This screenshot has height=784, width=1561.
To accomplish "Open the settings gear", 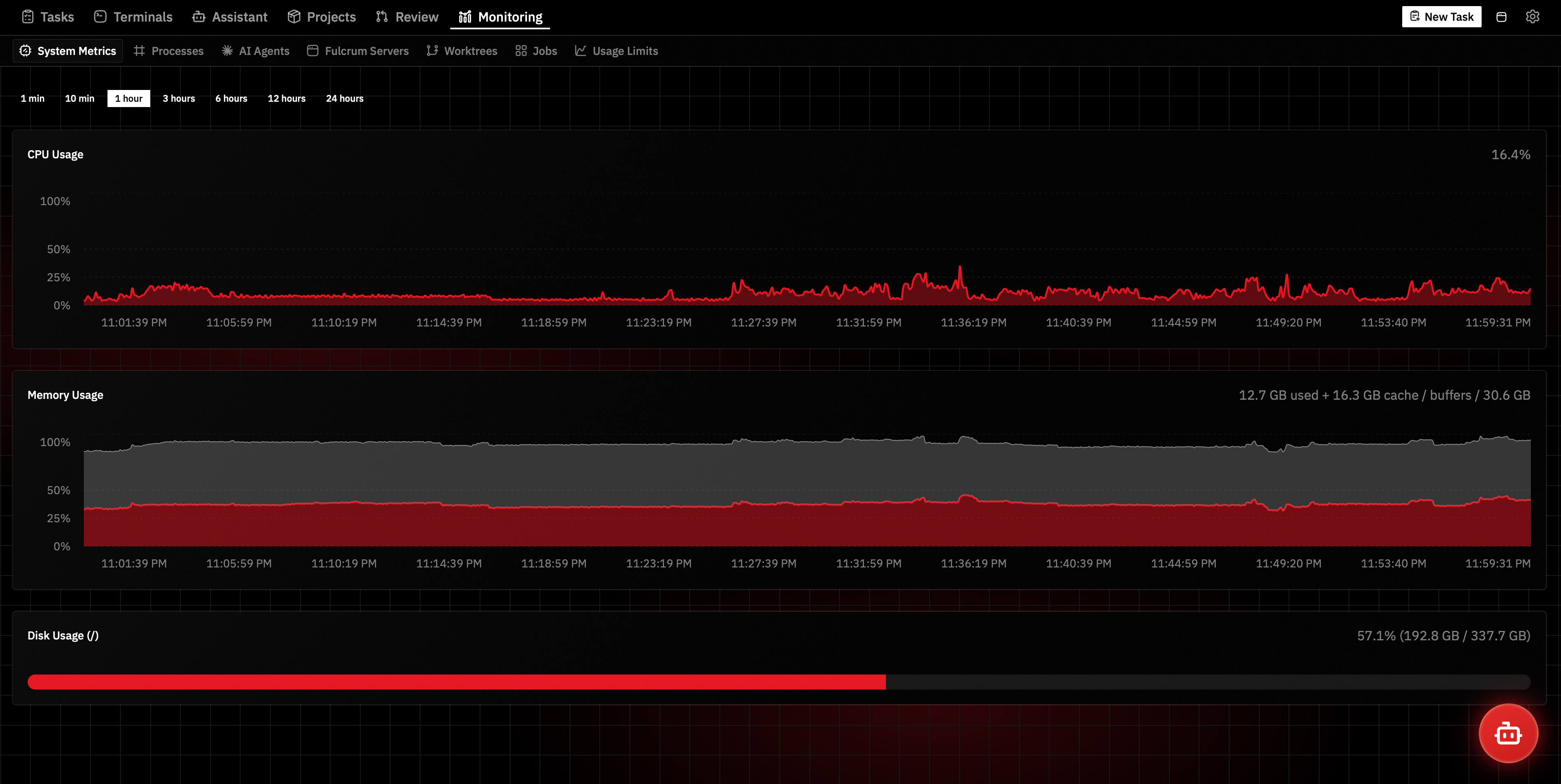I will coord(1532,16).
